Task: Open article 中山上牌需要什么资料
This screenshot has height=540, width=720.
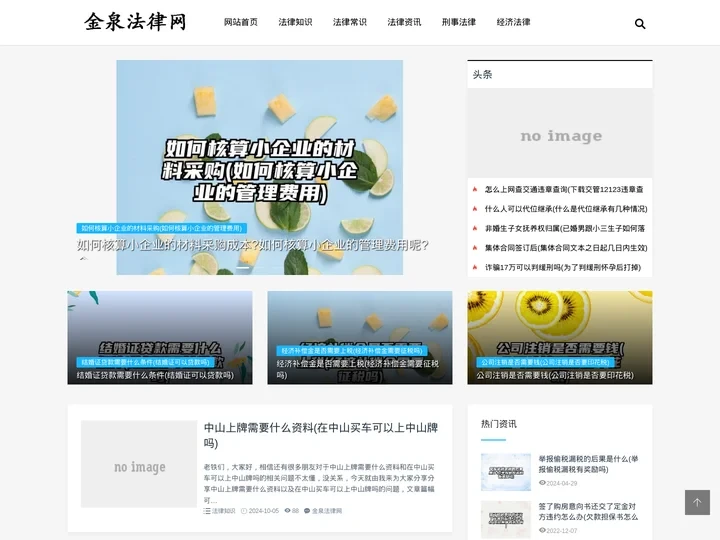Action: tap(321, 435)
